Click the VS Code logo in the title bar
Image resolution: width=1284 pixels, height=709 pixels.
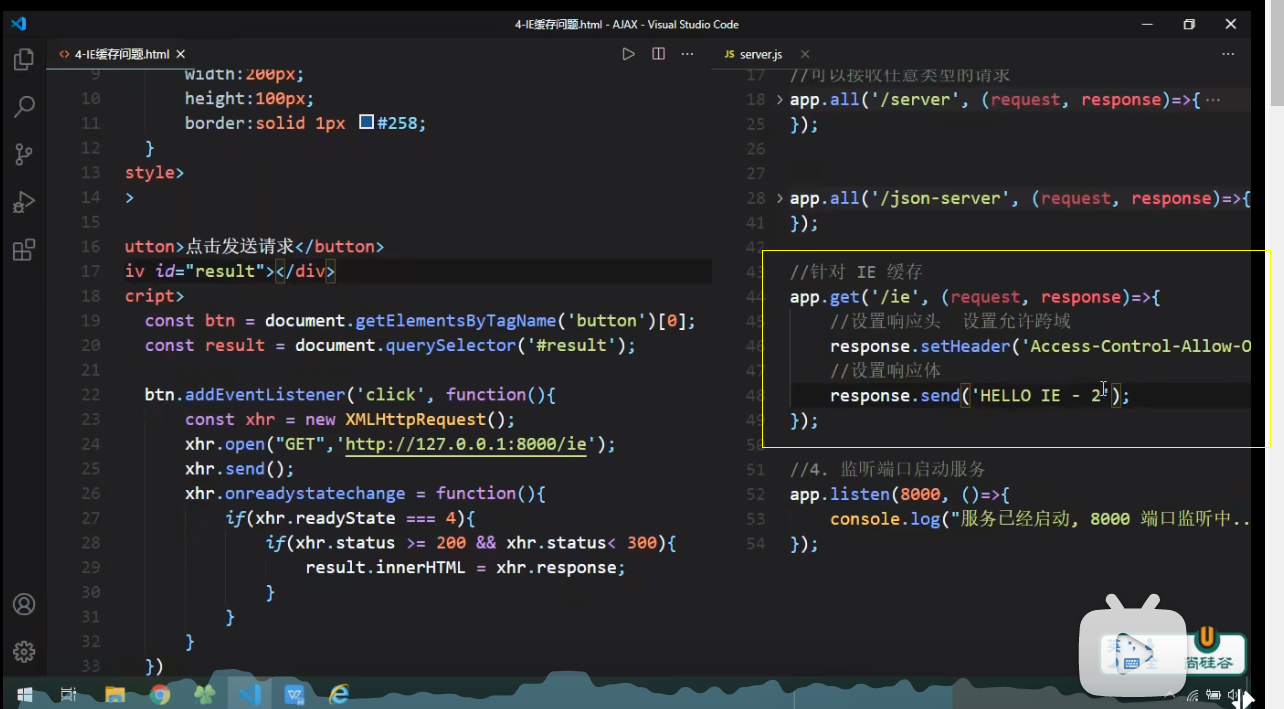[x=20, y=23]
